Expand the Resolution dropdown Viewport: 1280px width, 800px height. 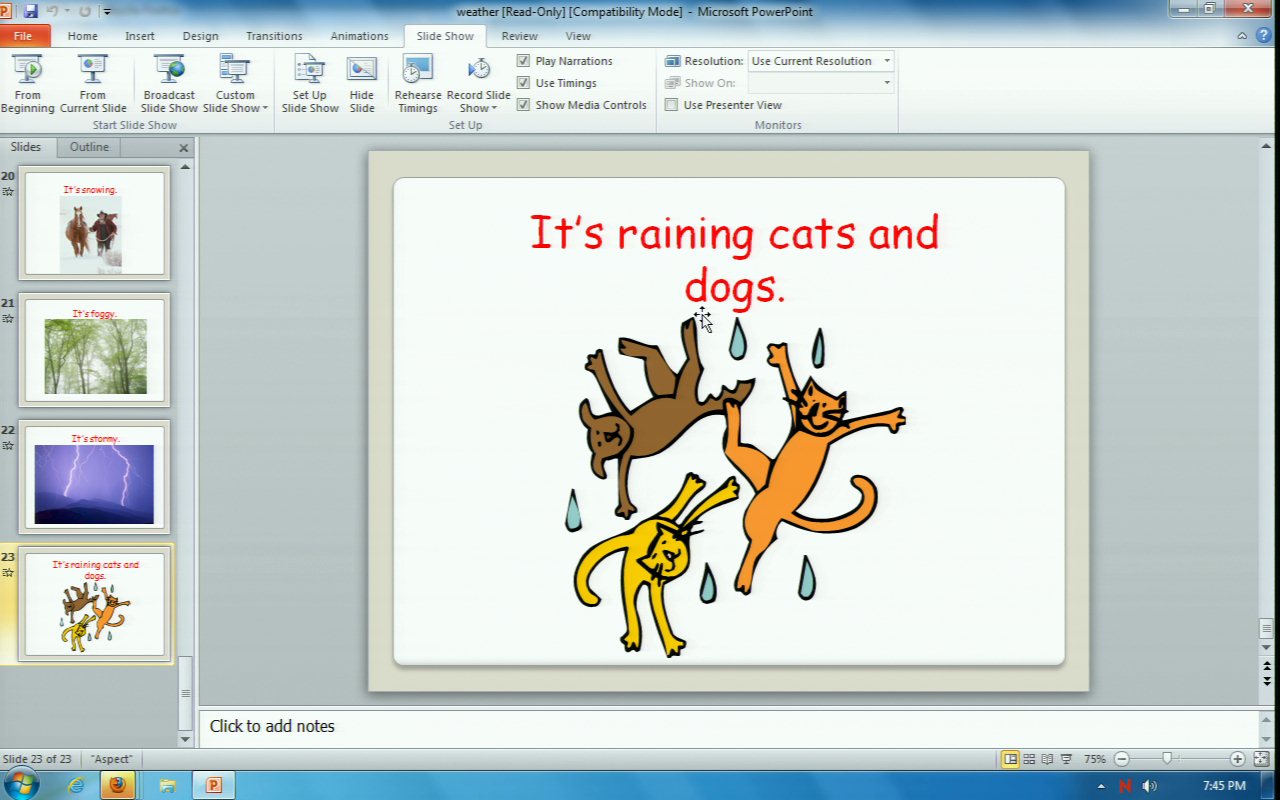886,61
